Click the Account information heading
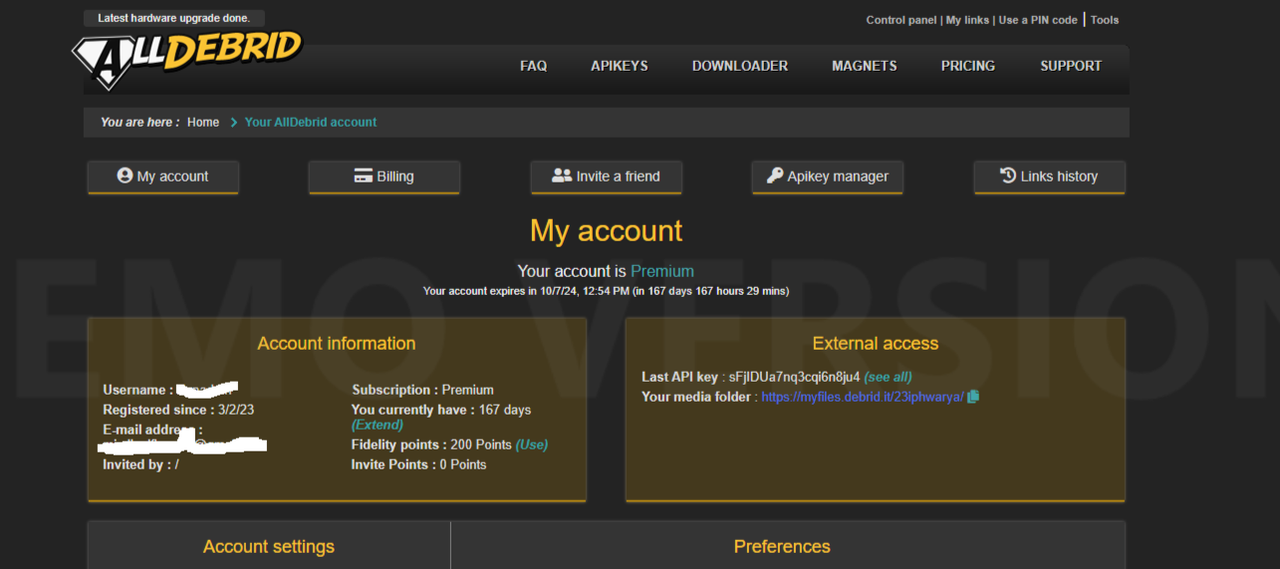 pos(337,343)
